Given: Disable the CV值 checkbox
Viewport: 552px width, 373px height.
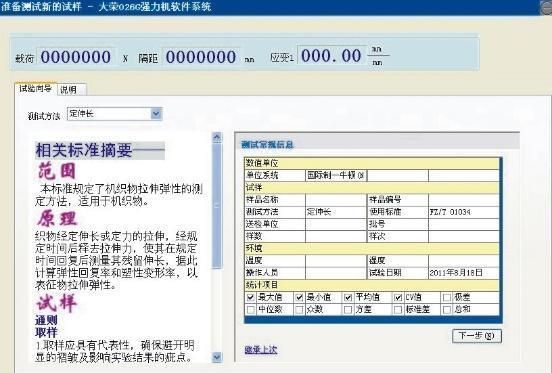Looking at the screenshot, I should (398, 297).
